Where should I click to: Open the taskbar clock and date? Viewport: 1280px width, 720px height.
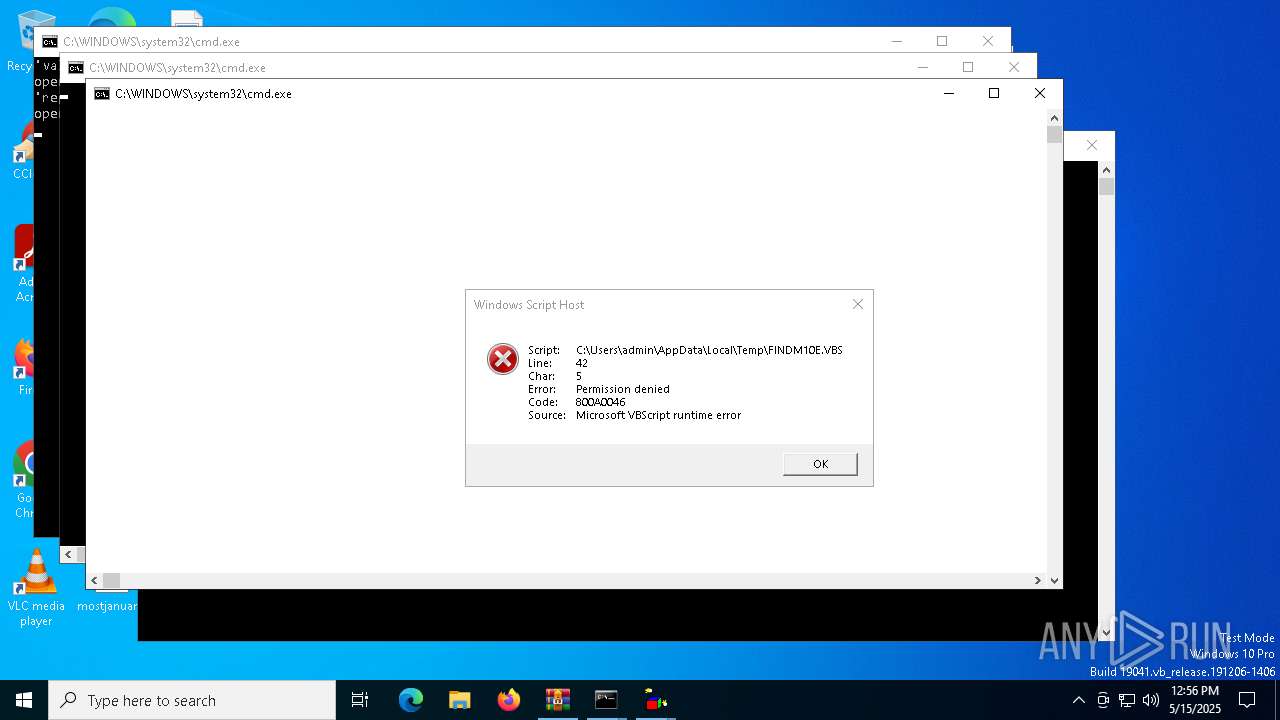pos(1195,700)
